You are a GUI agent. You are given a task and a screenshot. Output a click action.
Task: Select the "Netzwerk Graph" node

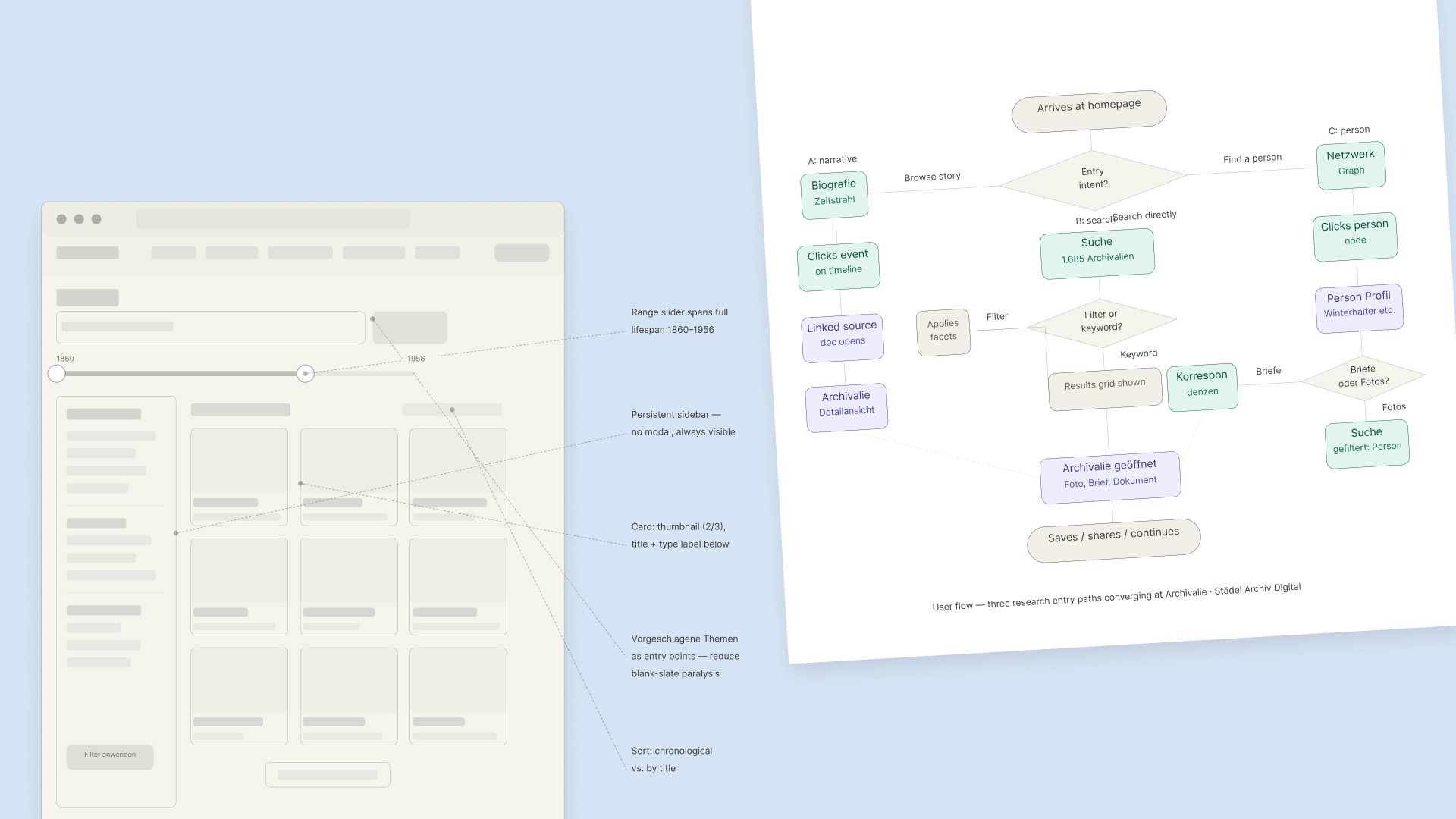1351,164
